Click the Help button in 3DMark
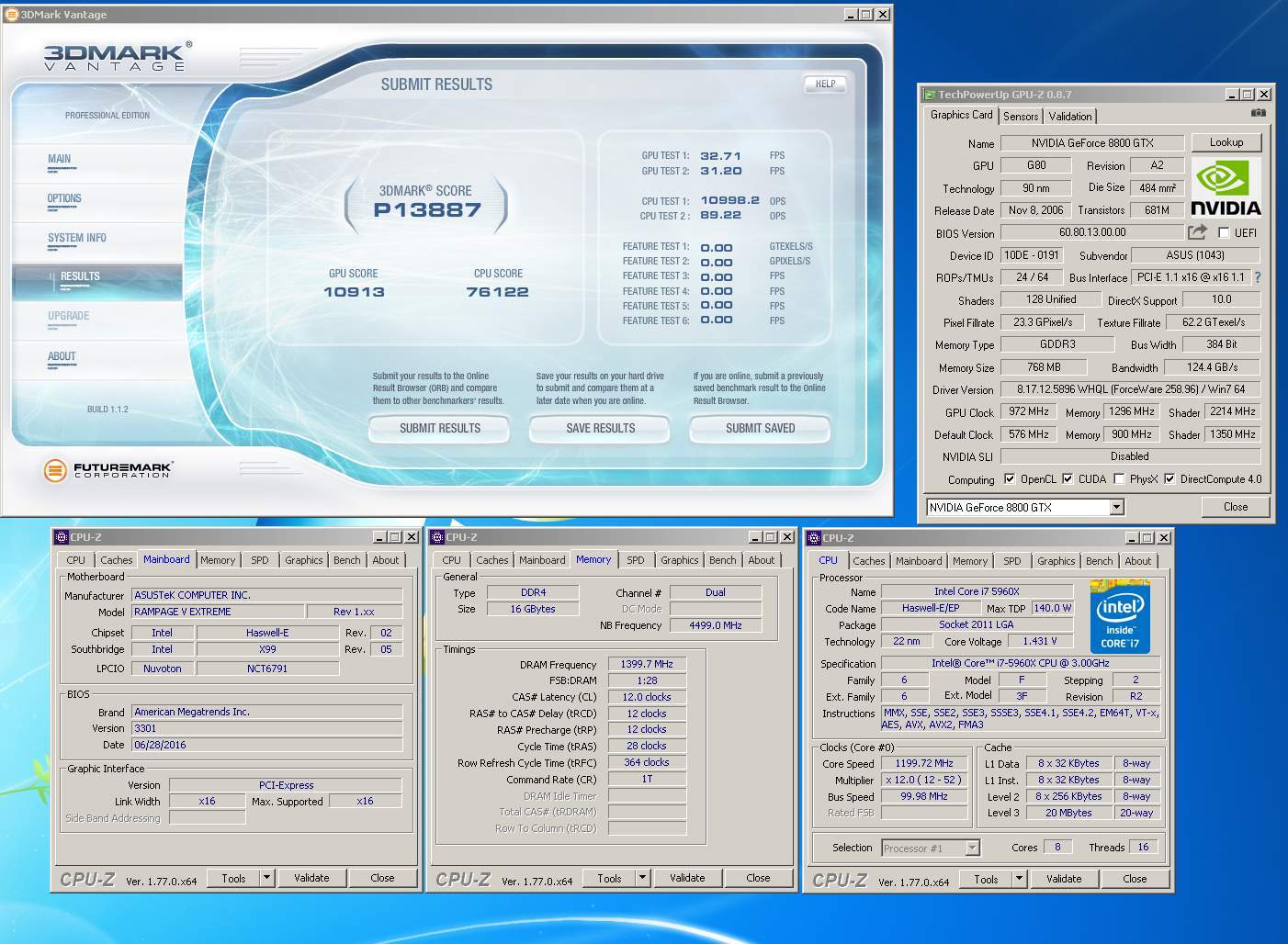 (825, 84)
